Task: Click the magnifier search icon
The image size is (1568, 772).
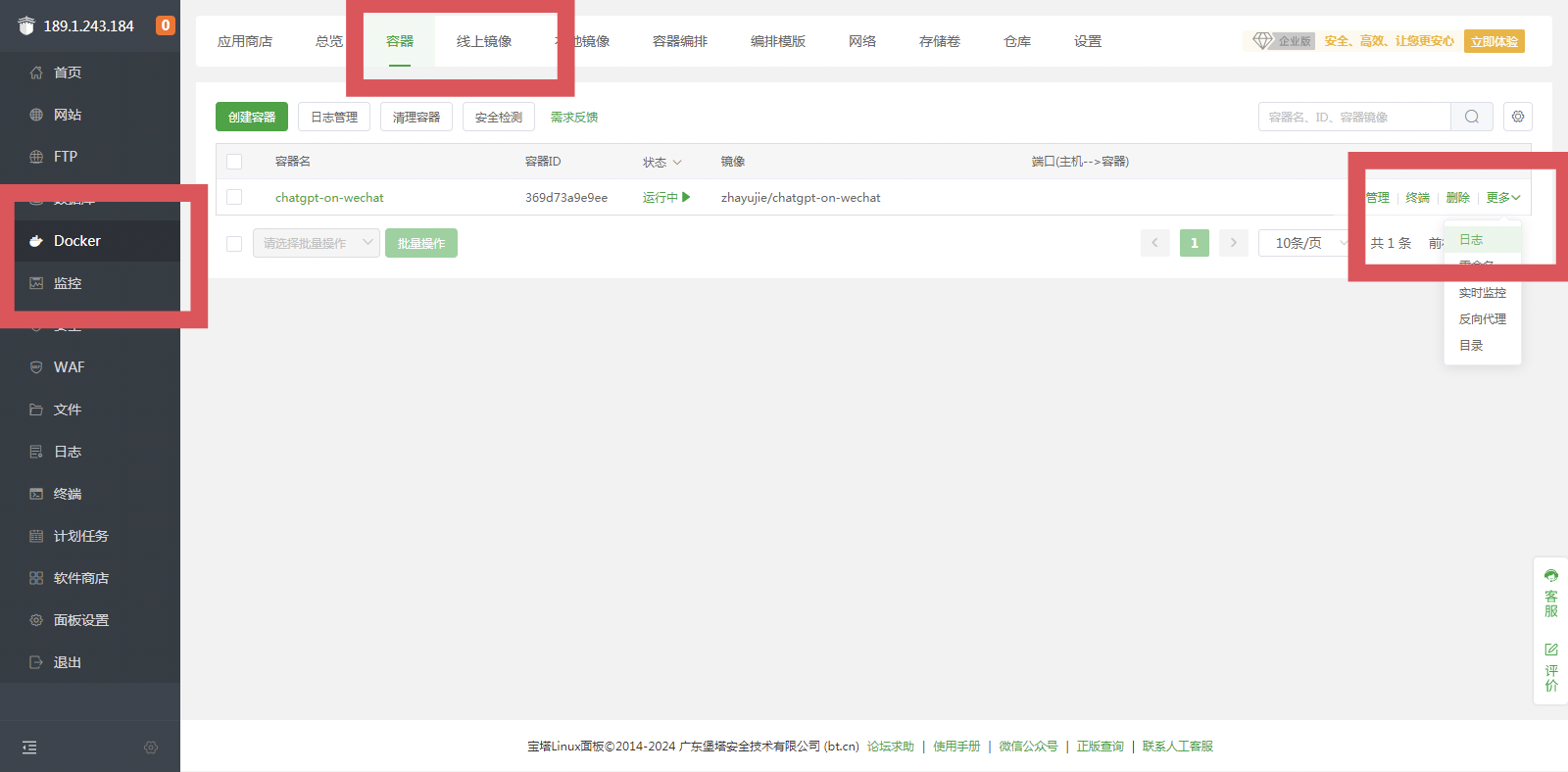Action: pos(1472,117)
